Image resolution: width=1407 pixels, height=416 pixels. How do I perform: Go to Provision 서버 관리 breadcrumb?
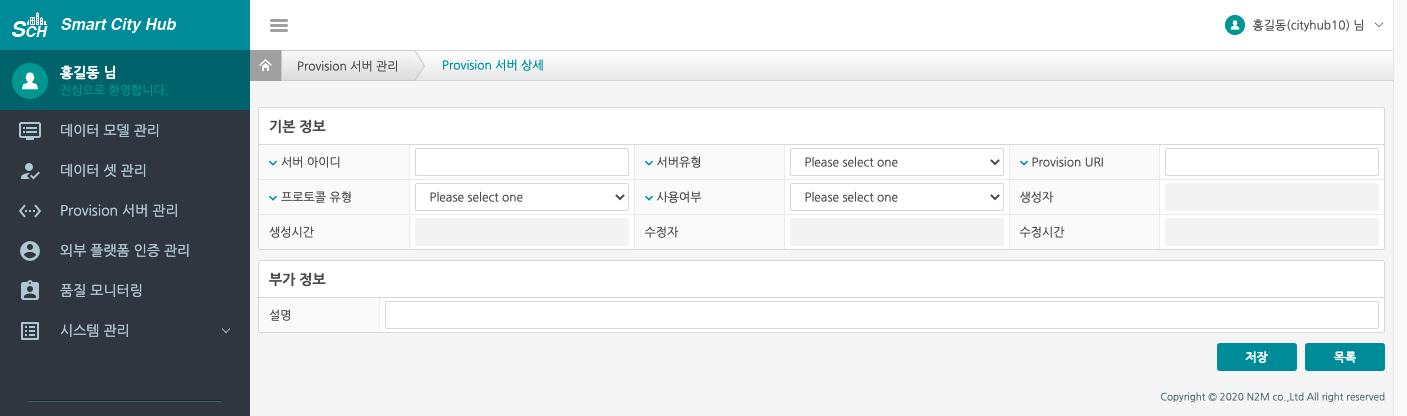pos(347,66)
